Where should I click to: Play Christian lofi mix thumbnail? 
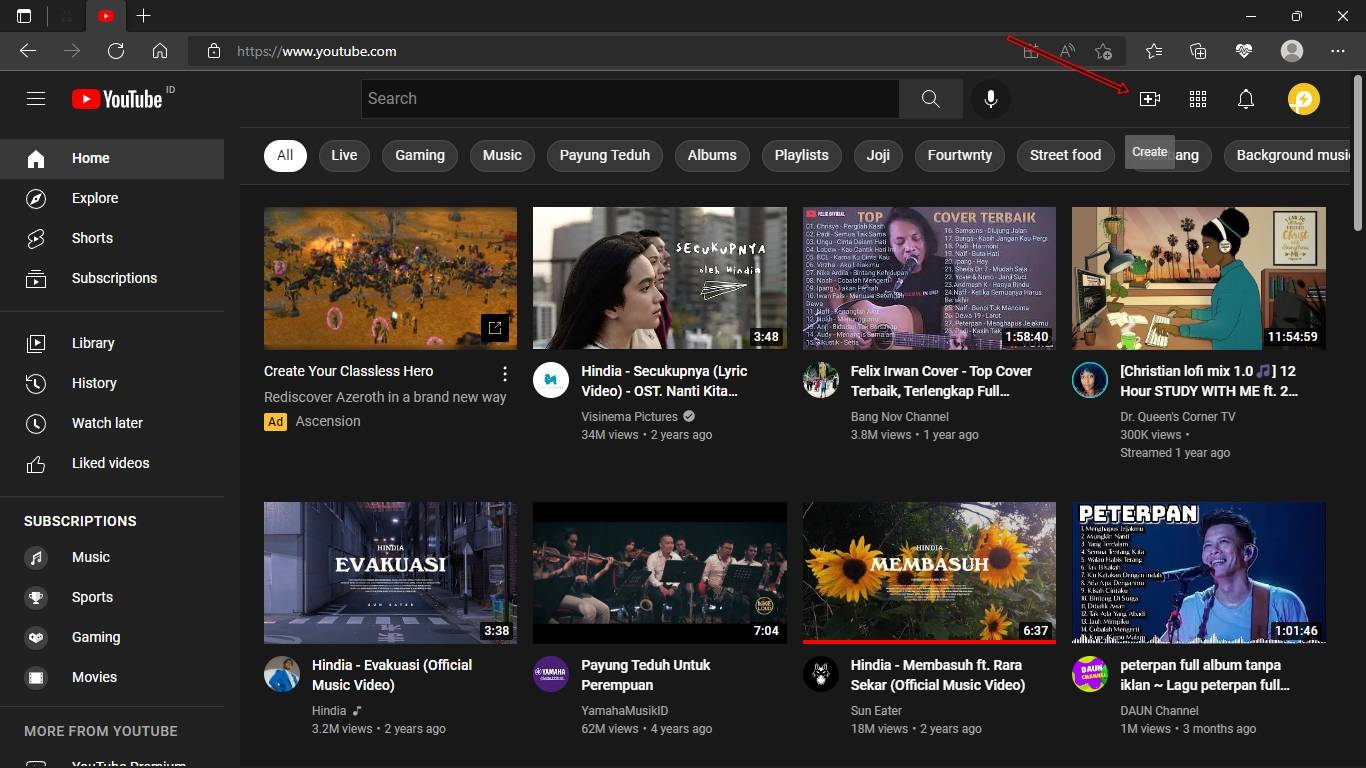point(1199,278)
